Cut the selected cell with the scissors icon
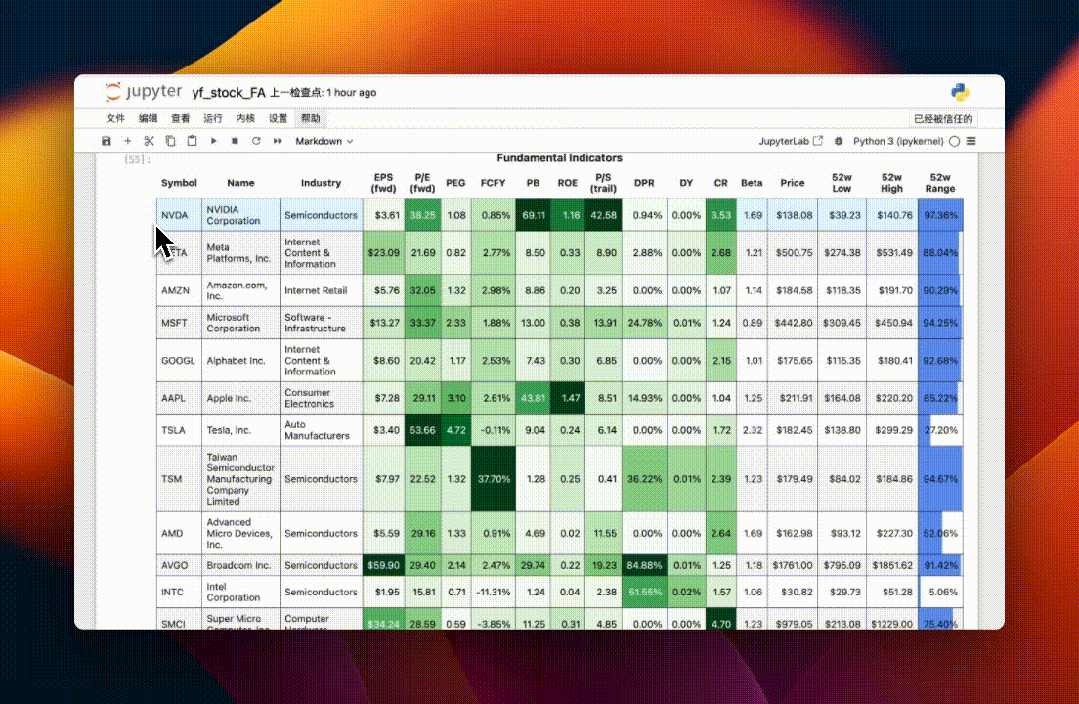 [149, 141]
